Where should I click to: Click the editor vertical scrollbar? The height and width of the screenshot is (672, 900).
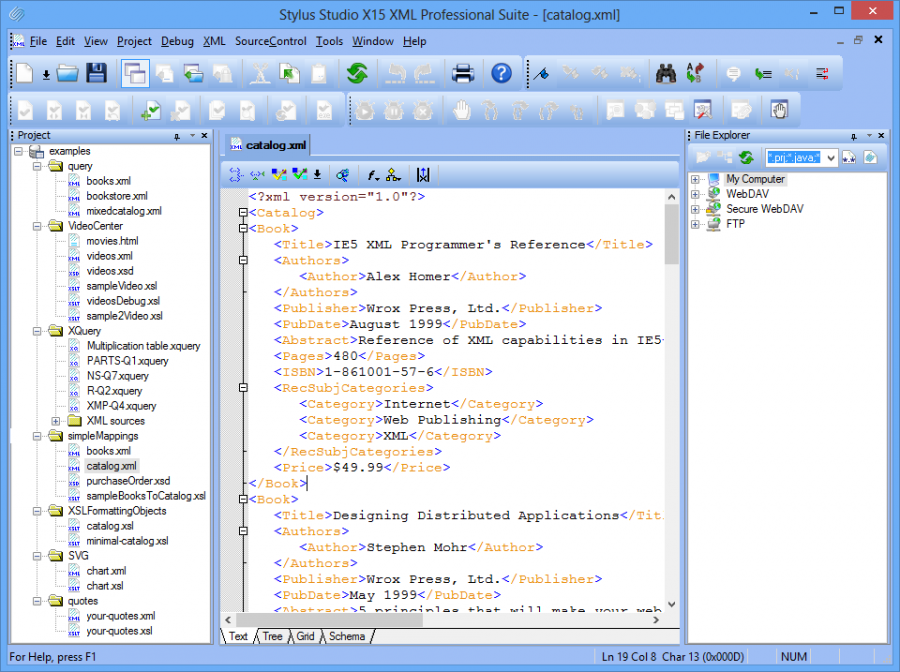671,400
